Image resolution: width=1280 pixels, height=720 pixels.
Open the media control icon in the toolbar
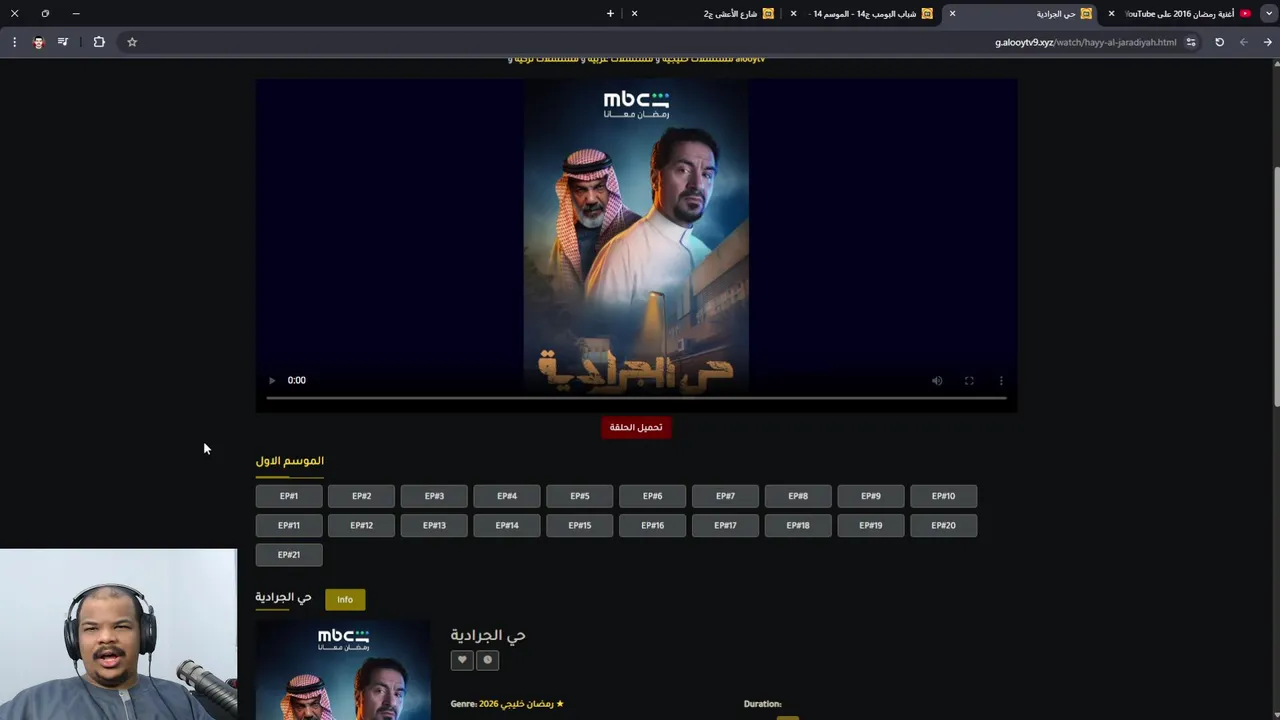tap(63, 42)
